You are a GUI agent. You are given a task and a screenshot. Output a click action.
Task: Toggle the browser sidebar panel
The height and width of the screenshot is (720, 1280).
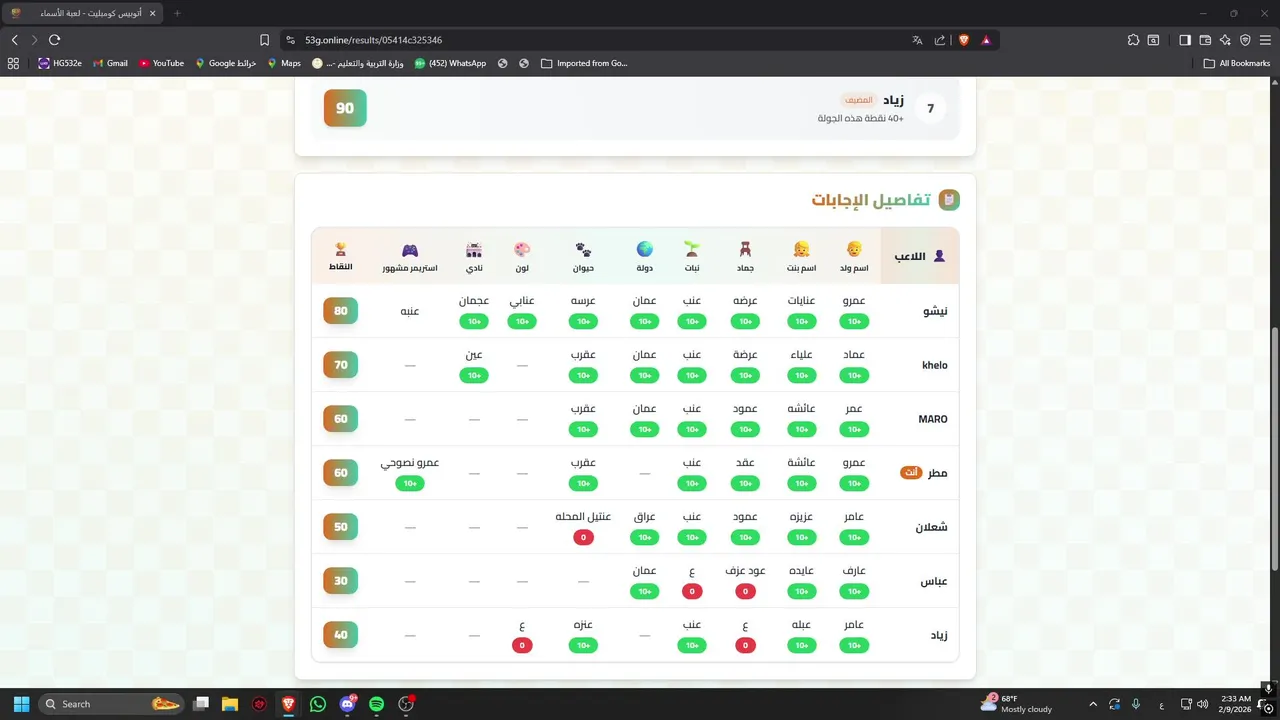pyautogui.click(x=1185, y=40)
